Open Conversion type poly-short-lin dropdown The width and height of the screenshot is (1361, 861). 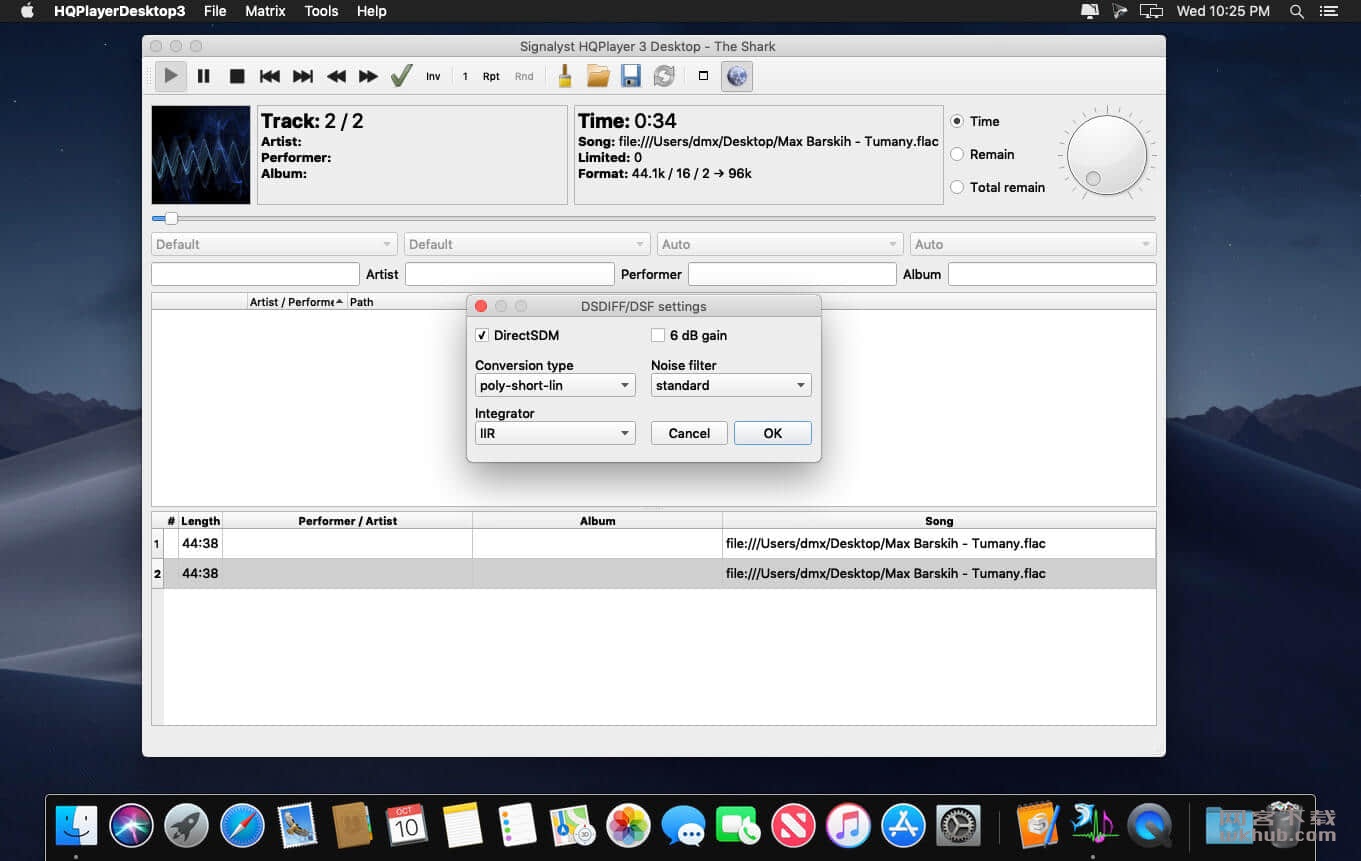click(555, 385)
